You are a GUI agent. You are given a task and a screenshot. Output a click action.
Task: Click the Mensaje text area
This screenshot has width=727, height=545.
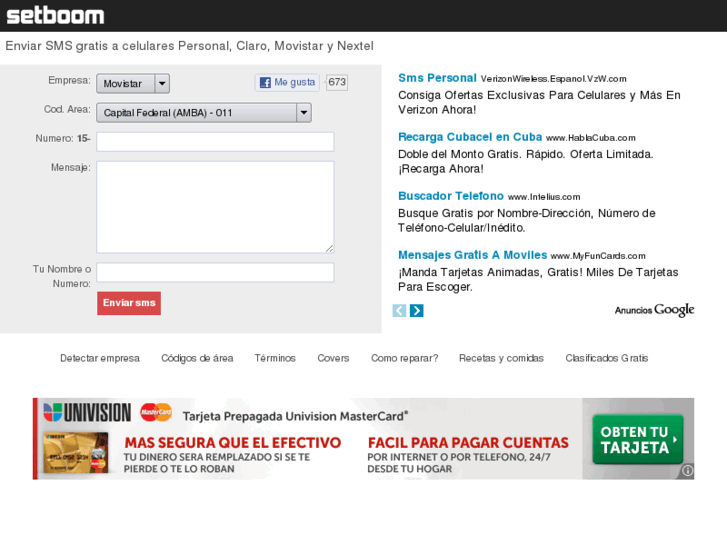pyautogui.click(x=215, y=207)
